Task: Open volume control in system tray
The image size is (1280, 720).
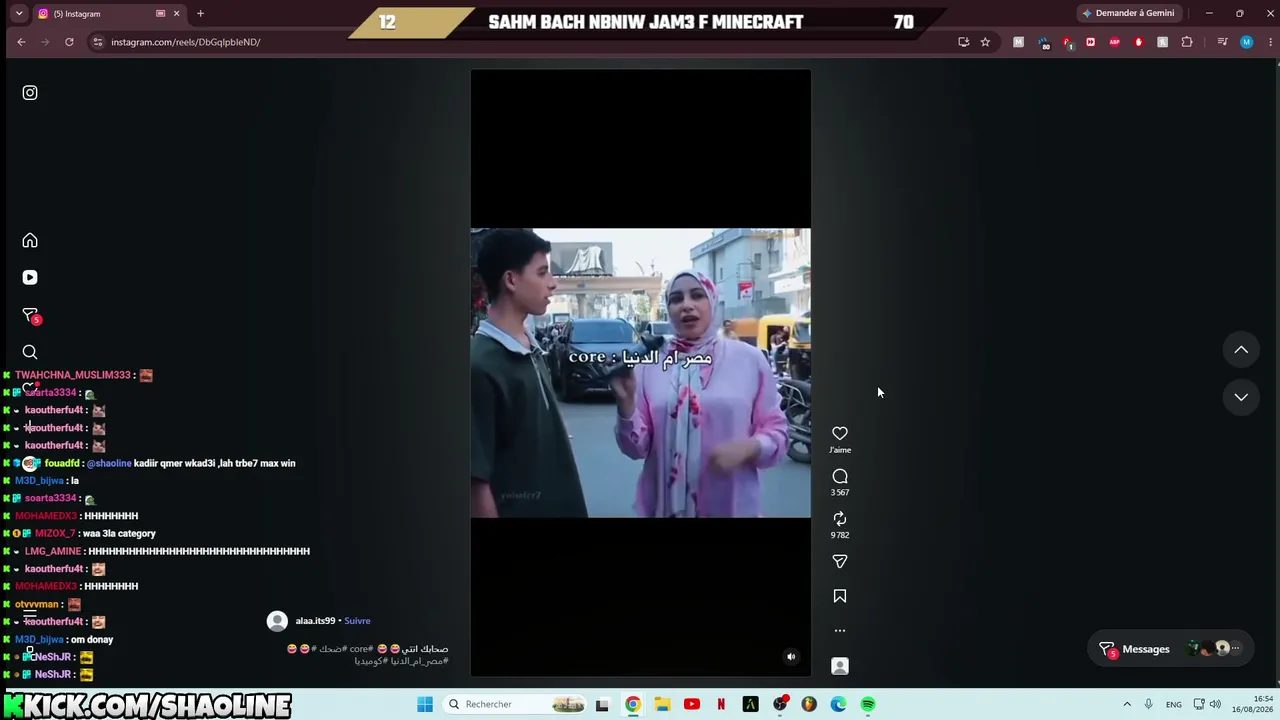Action: 1215,704
